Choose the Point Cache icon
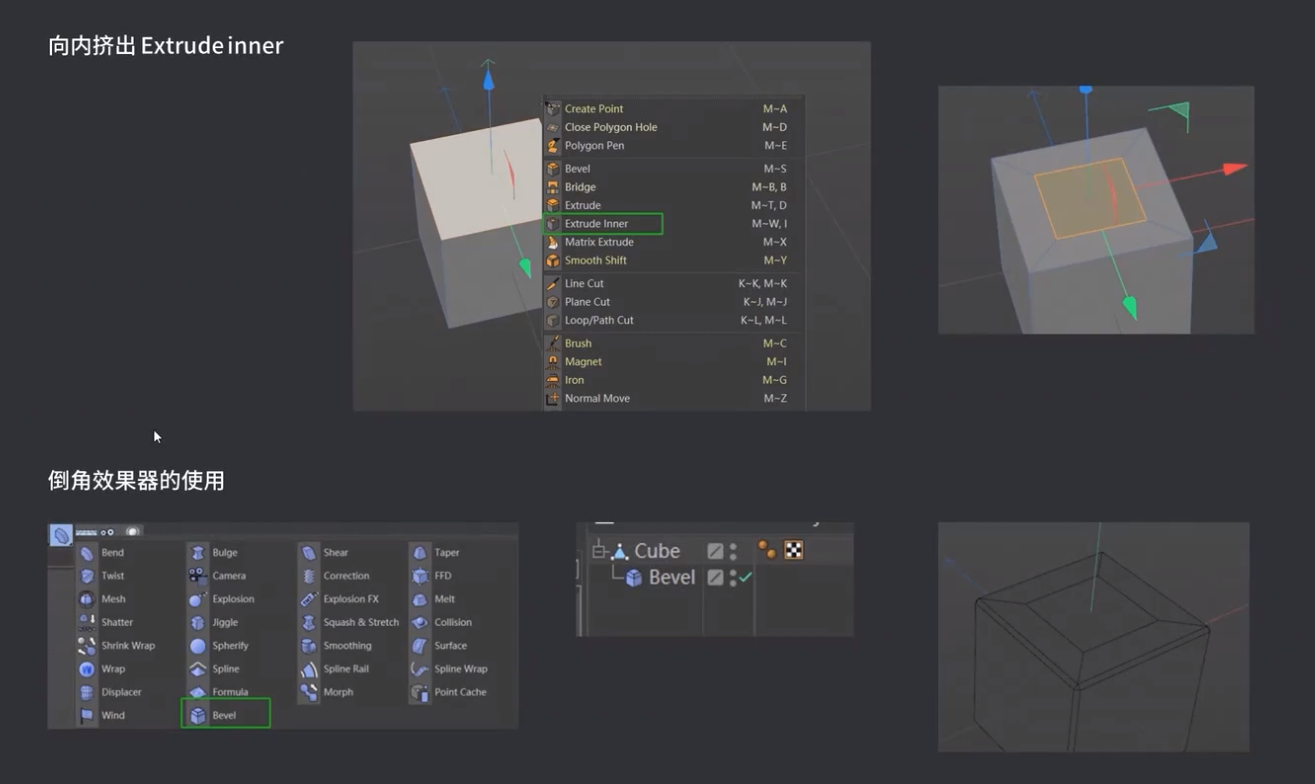Screen dimensions: 1315x784 [x=420, y=692]
